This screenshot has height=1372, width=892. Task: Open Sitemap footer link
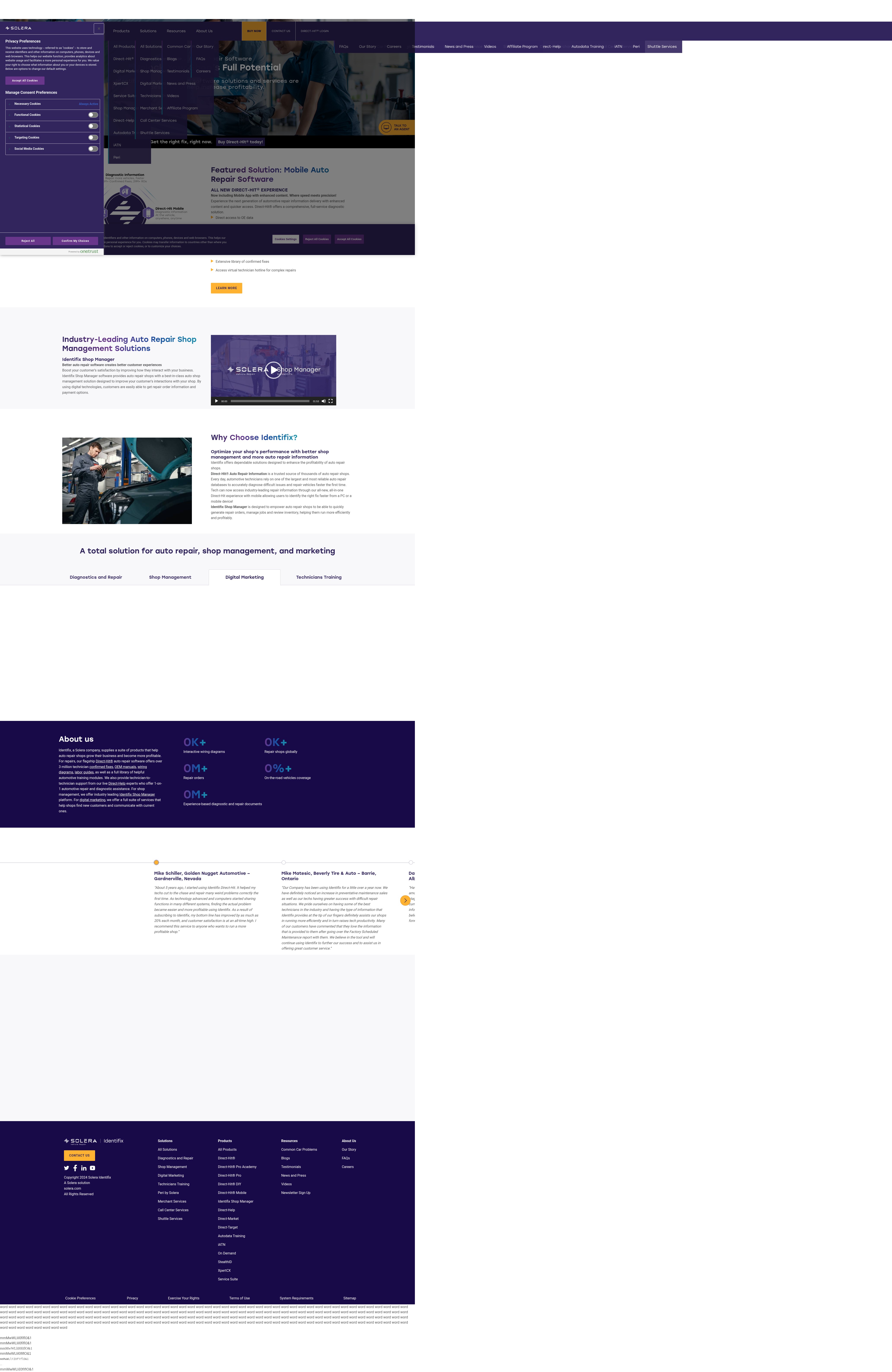[x=349, y=1298]
